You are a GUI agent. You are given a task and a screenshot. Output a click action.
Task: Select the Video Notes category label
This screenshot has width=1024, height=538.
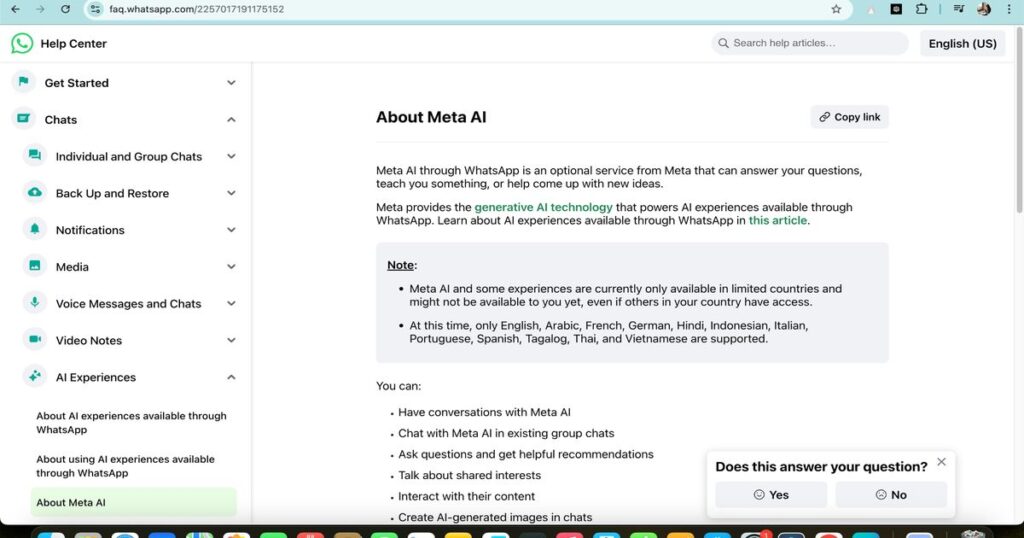point(89,340)
